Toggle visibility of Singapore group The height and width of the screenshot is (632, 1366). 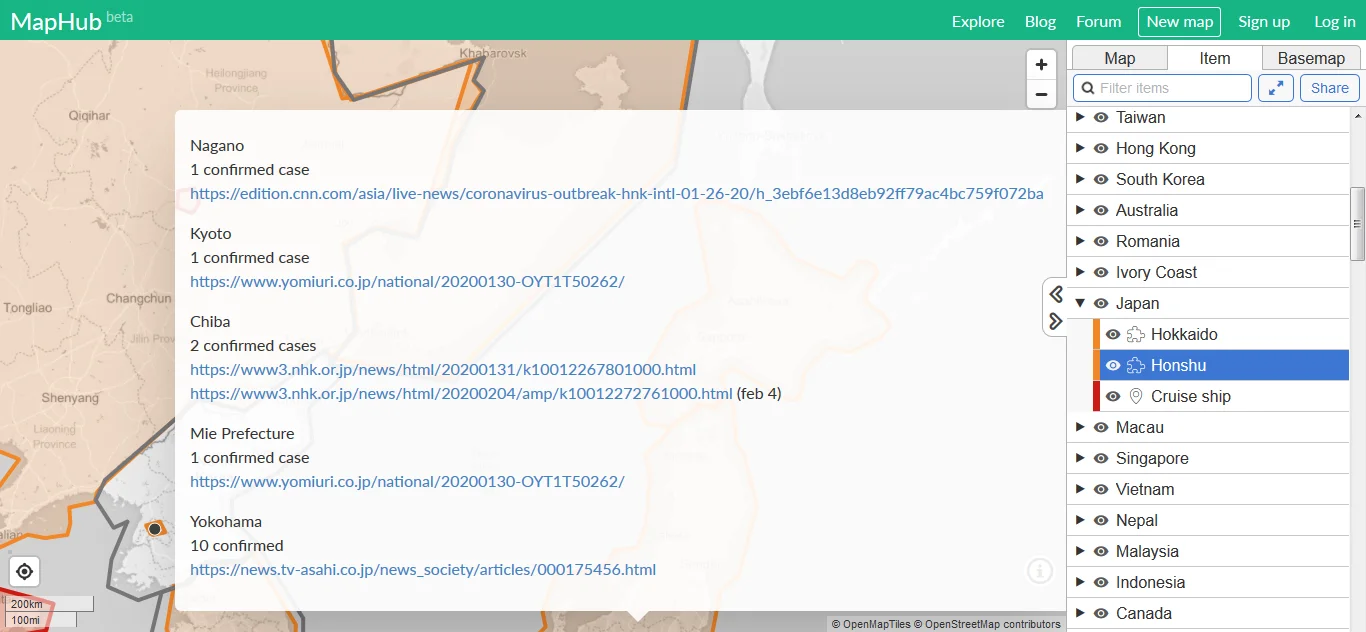1101,458
